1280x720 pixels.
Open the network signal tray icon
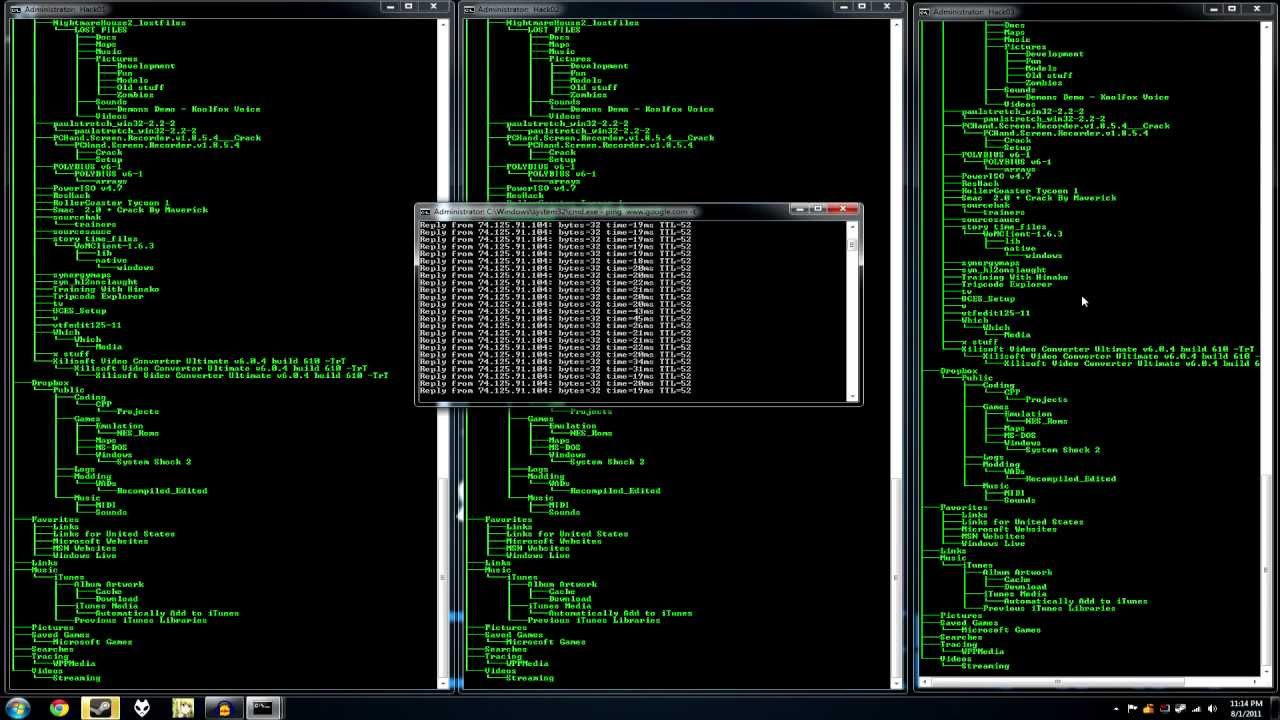tap(1196, 709)
